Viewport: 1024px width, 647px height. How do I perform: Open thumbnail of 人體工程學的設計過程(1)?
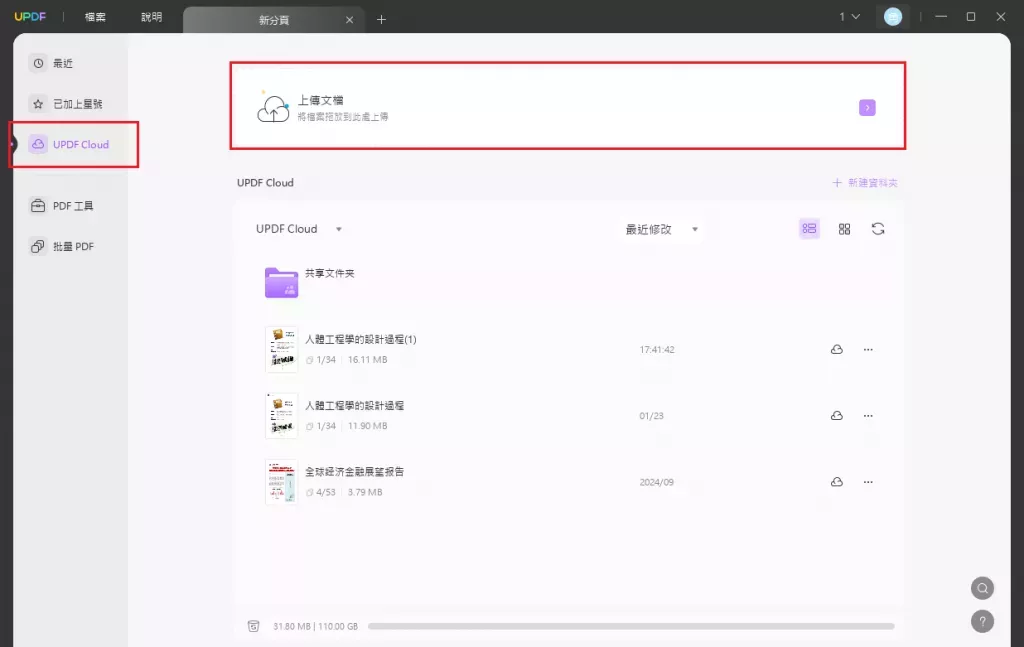(281, 349)
